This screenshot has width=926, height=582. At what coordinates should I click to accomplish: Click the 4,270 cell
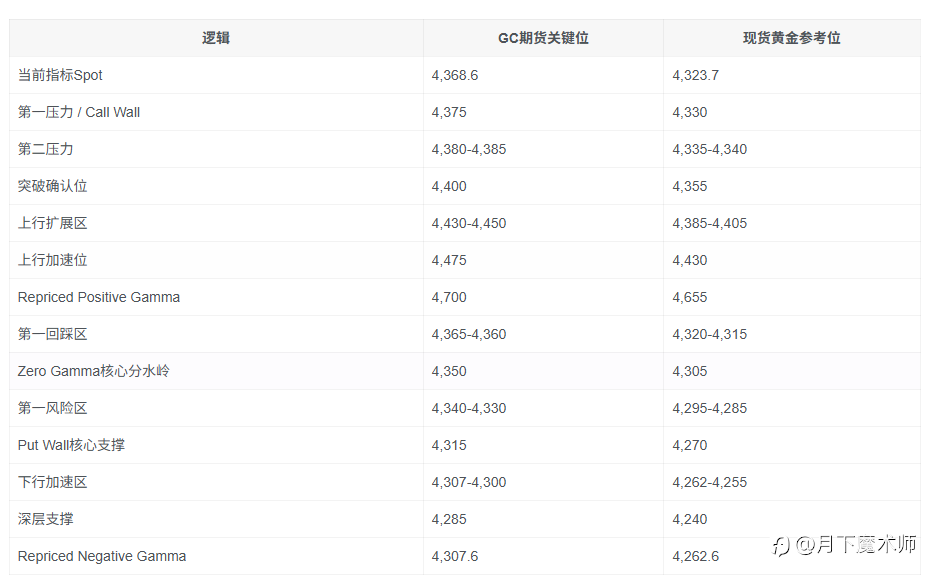[690, 446]
